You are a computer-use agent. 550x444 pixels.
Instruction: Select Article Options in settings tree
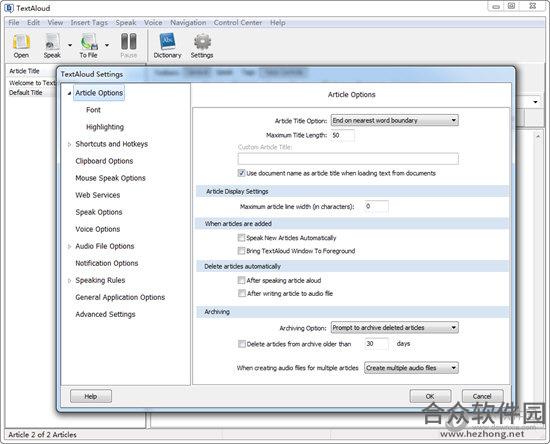(x=99, y=93)
